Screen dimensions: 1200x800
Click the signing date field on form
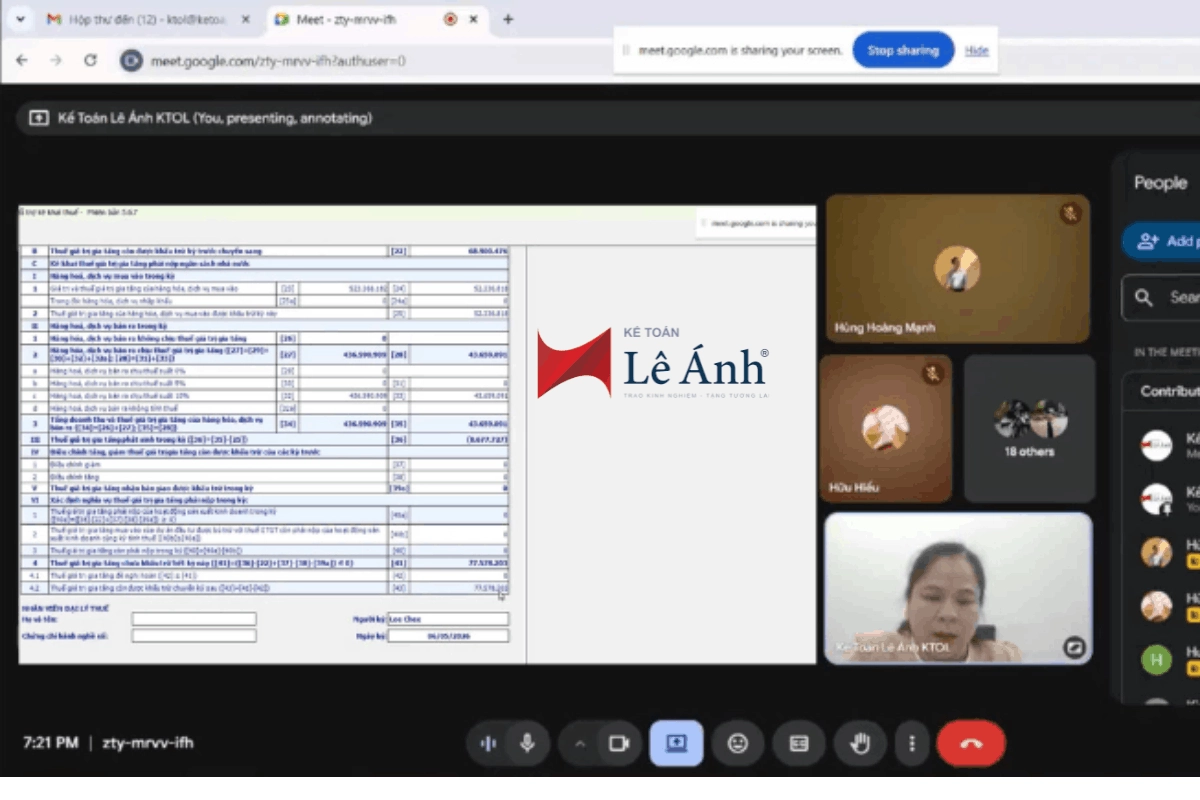coord(448,635)
